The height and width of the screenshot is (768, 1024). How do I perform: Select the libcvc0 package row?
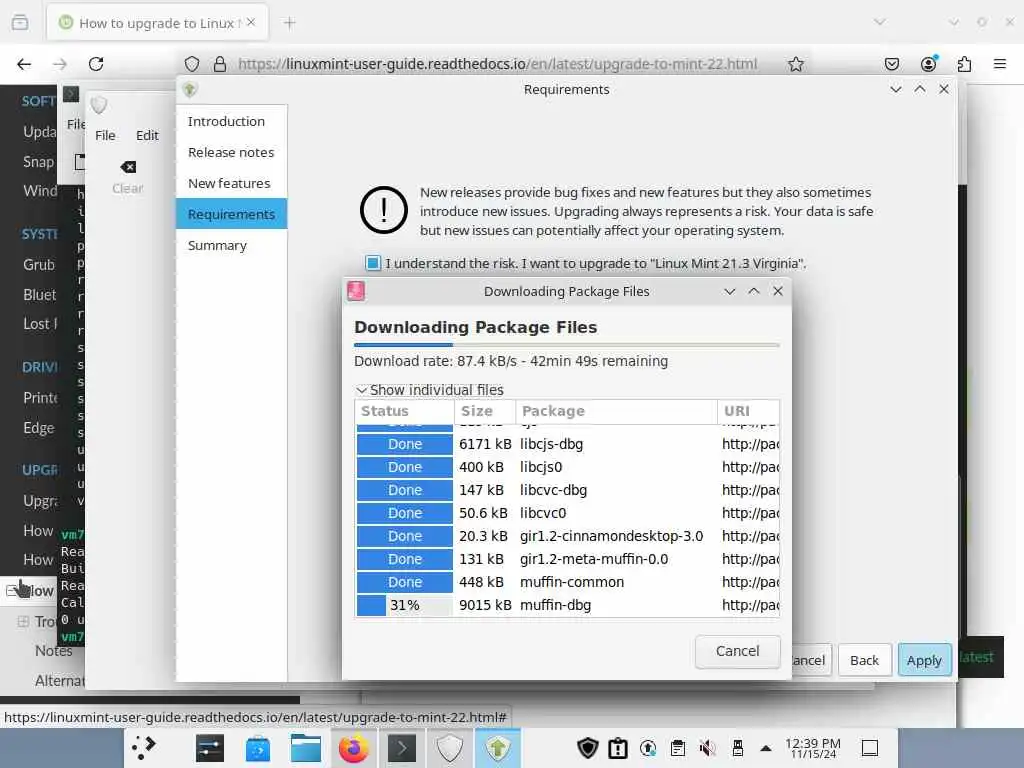[x=568, y=513]
